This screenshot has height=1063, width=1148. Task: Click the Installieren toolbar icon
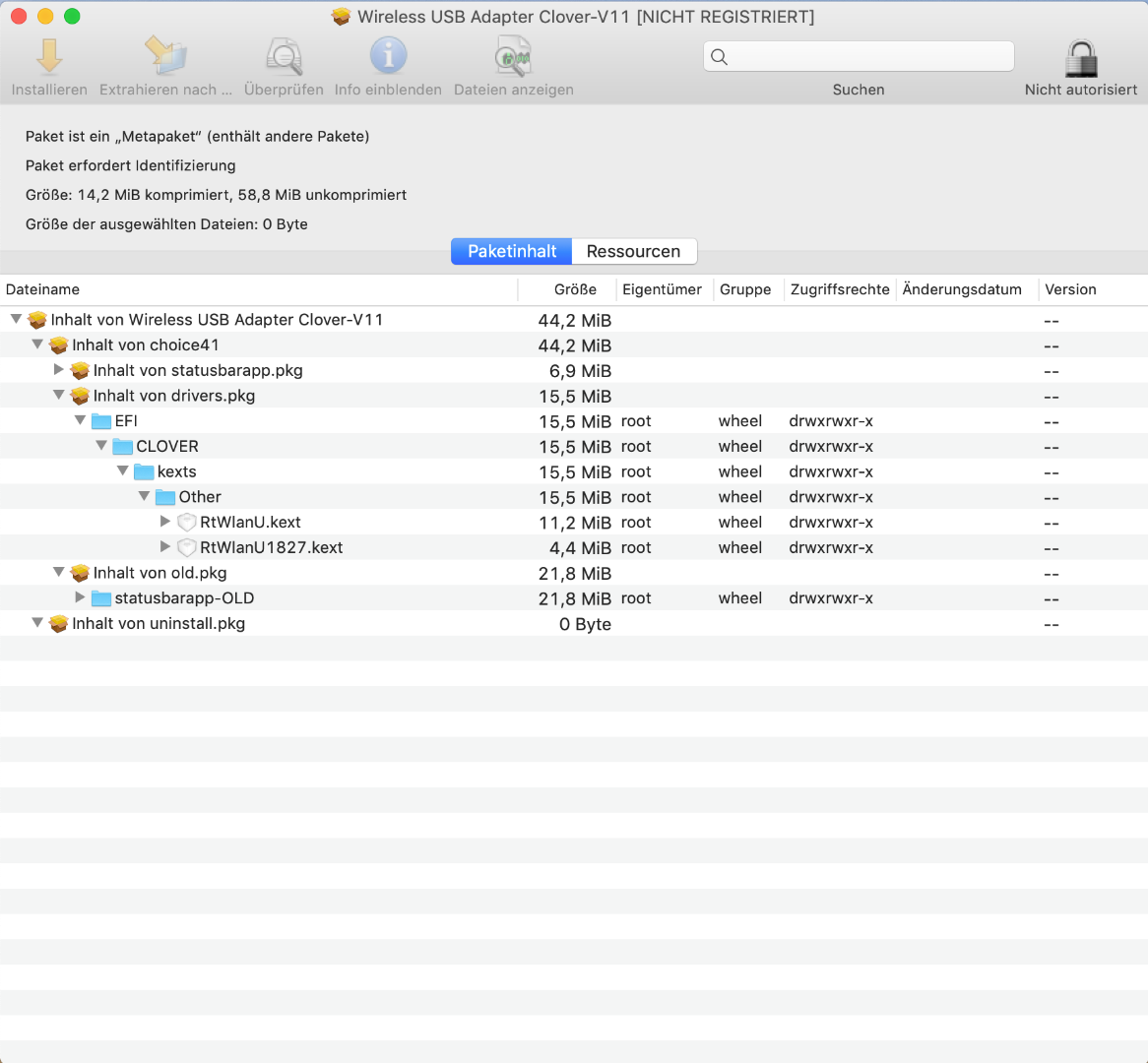click(x=49, y=57)
